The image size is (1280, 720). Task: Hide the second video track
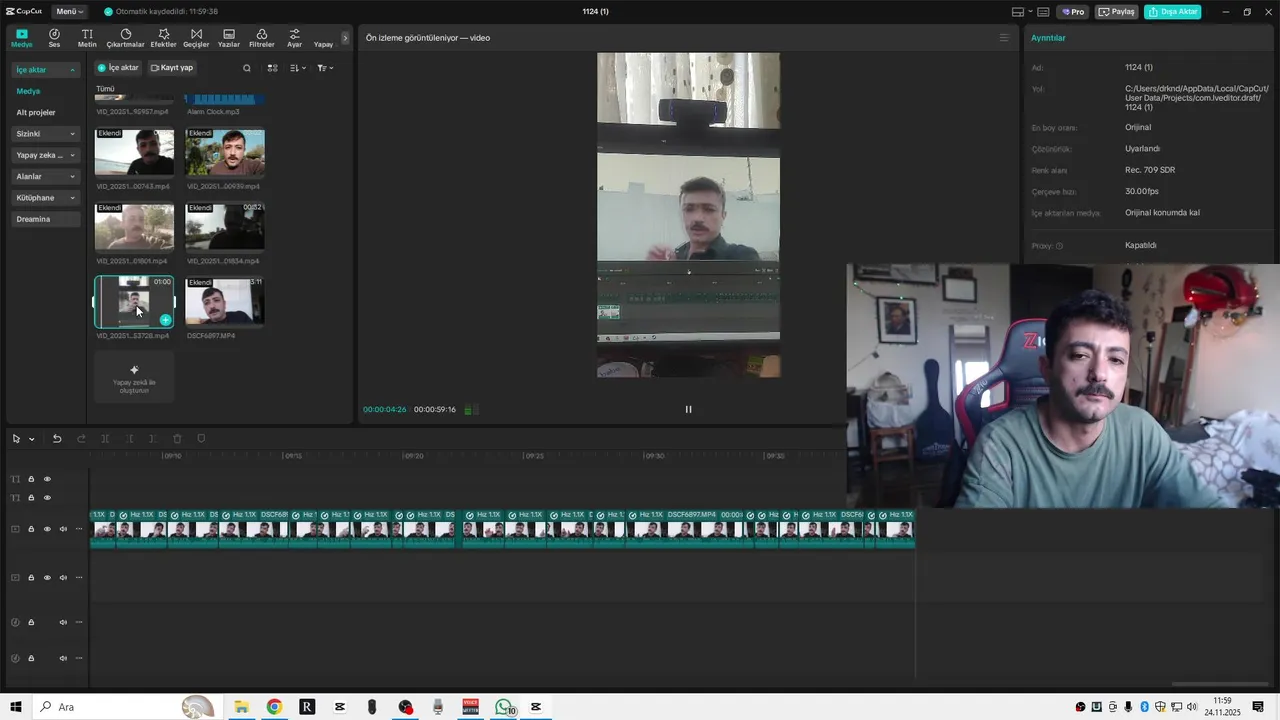pyautogui.click(x=47, y=577)
